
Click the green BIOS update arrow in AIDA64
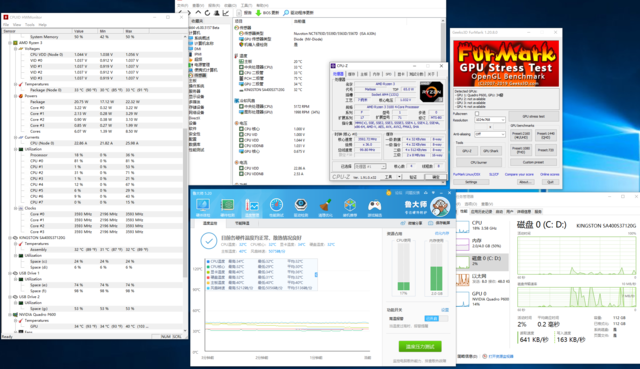coord(258,13)
